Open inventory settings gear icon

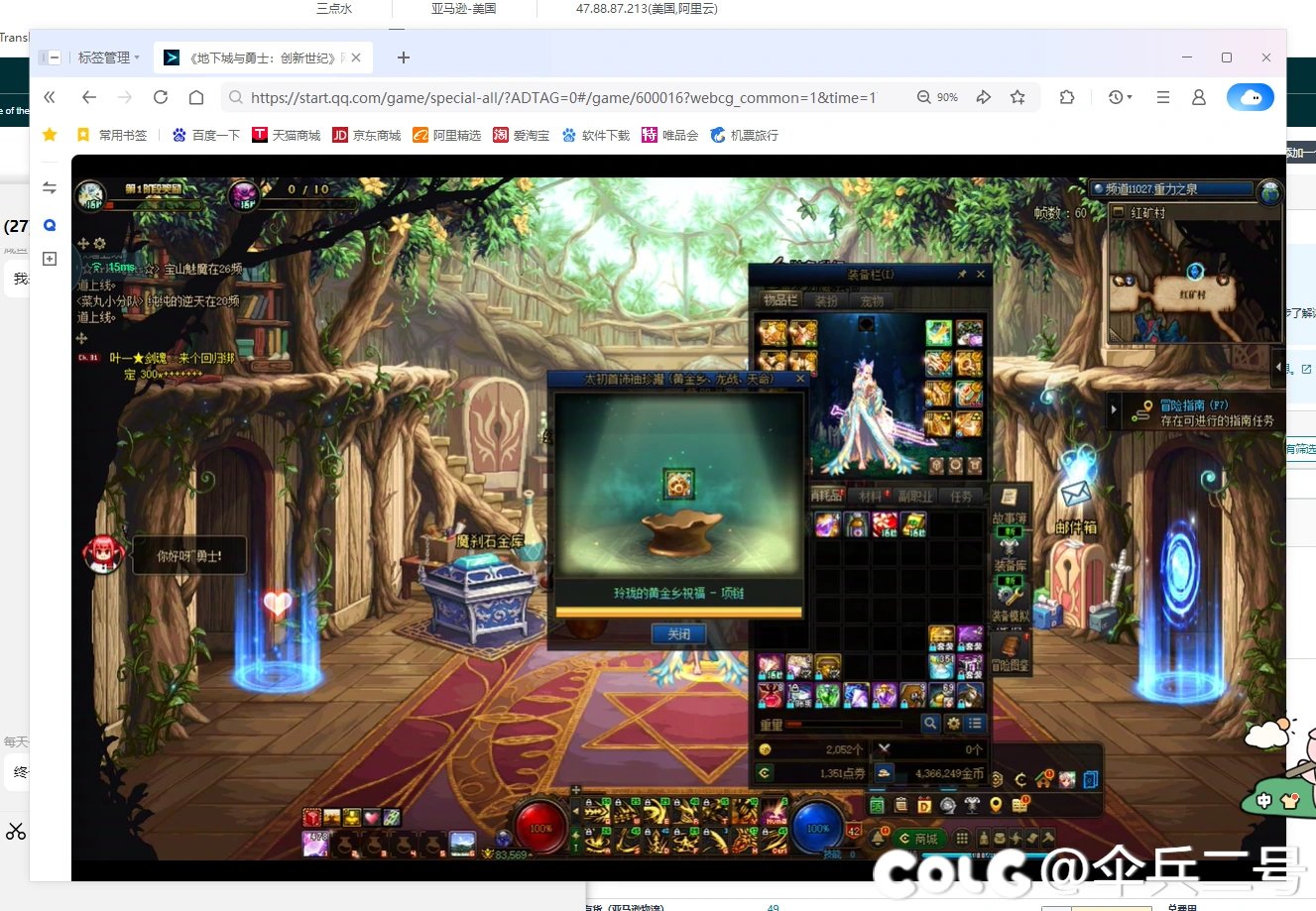click(953, 724)
